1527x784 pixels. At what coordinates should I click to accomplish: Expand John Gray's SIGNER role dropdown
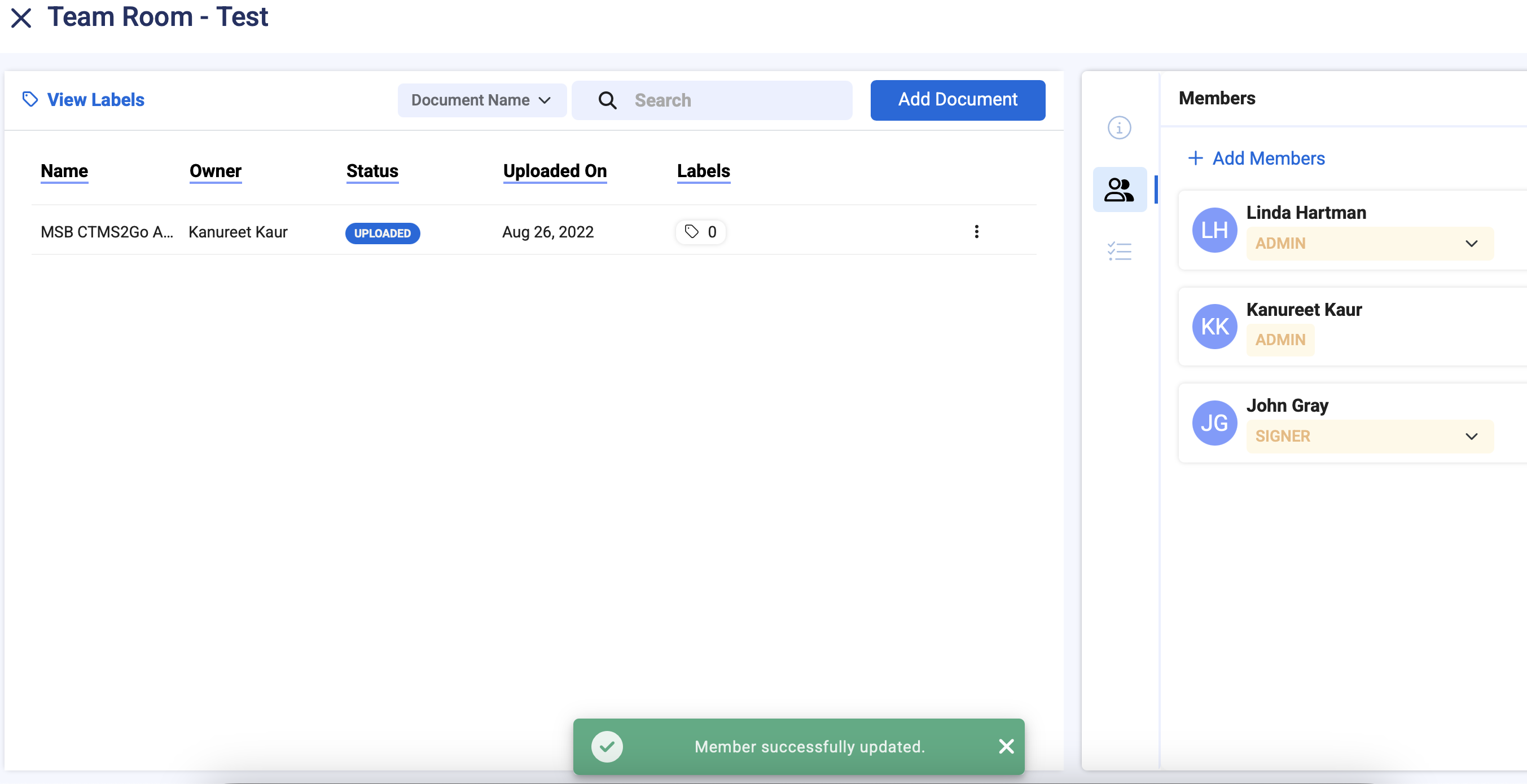[x=1471, y=436]
